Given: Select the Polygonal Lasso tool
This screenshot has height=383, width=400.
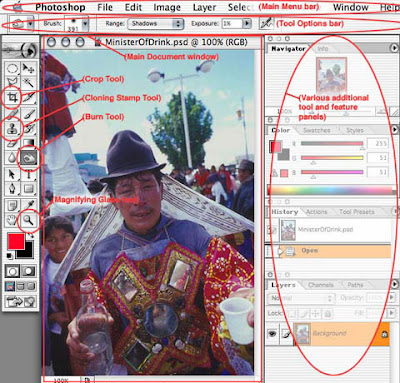Looking at the screenshot, I should [12, 82].
